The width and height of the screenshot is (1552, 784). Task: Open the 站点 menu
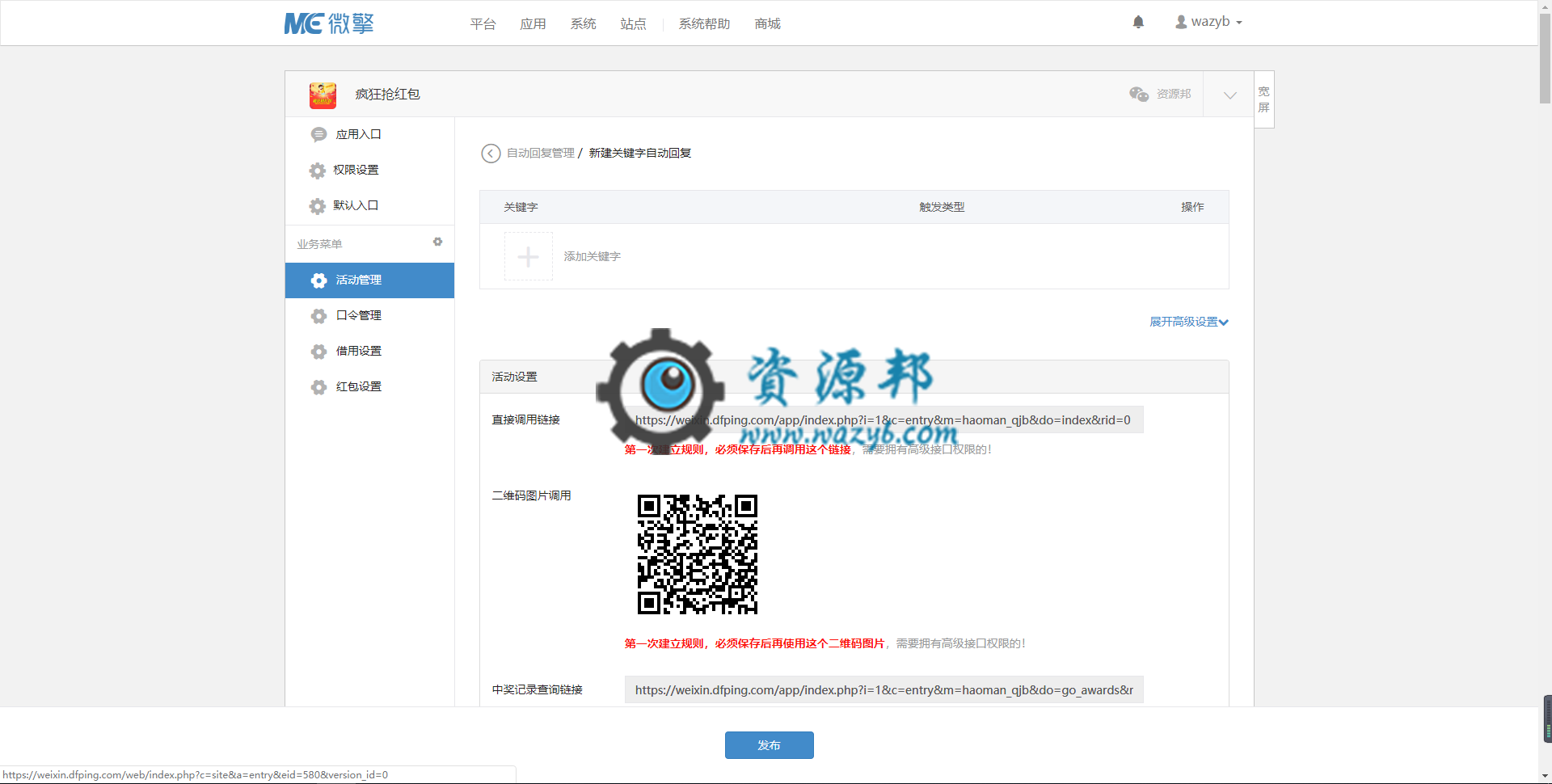click(x=634, y=24)
